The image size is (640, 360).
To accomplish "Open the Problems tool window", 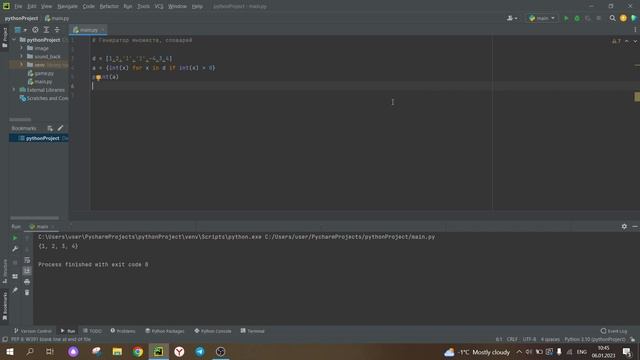I will click(x=123, y=331).
